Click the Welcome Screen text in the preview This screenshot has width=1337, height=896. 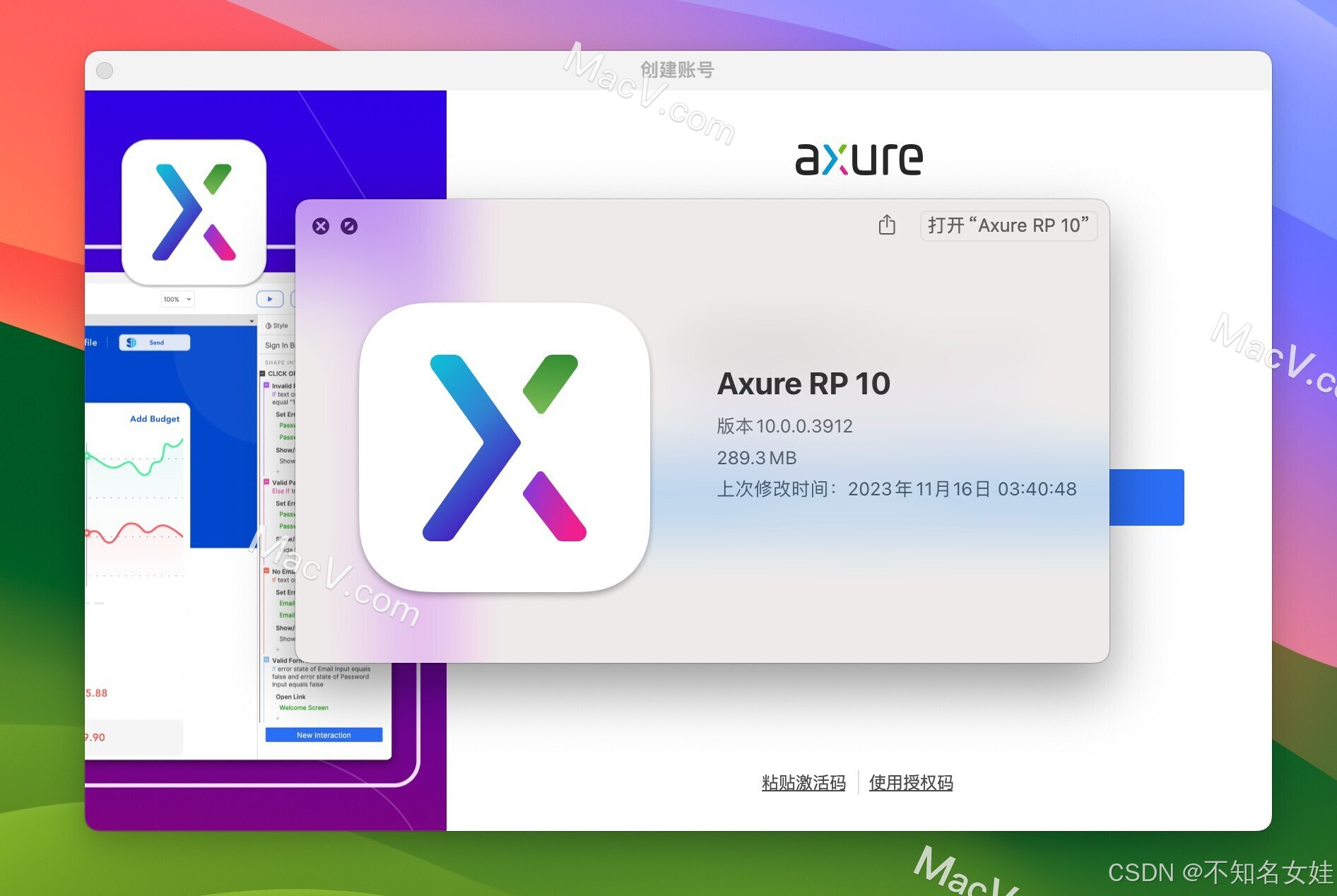(304, 707)
